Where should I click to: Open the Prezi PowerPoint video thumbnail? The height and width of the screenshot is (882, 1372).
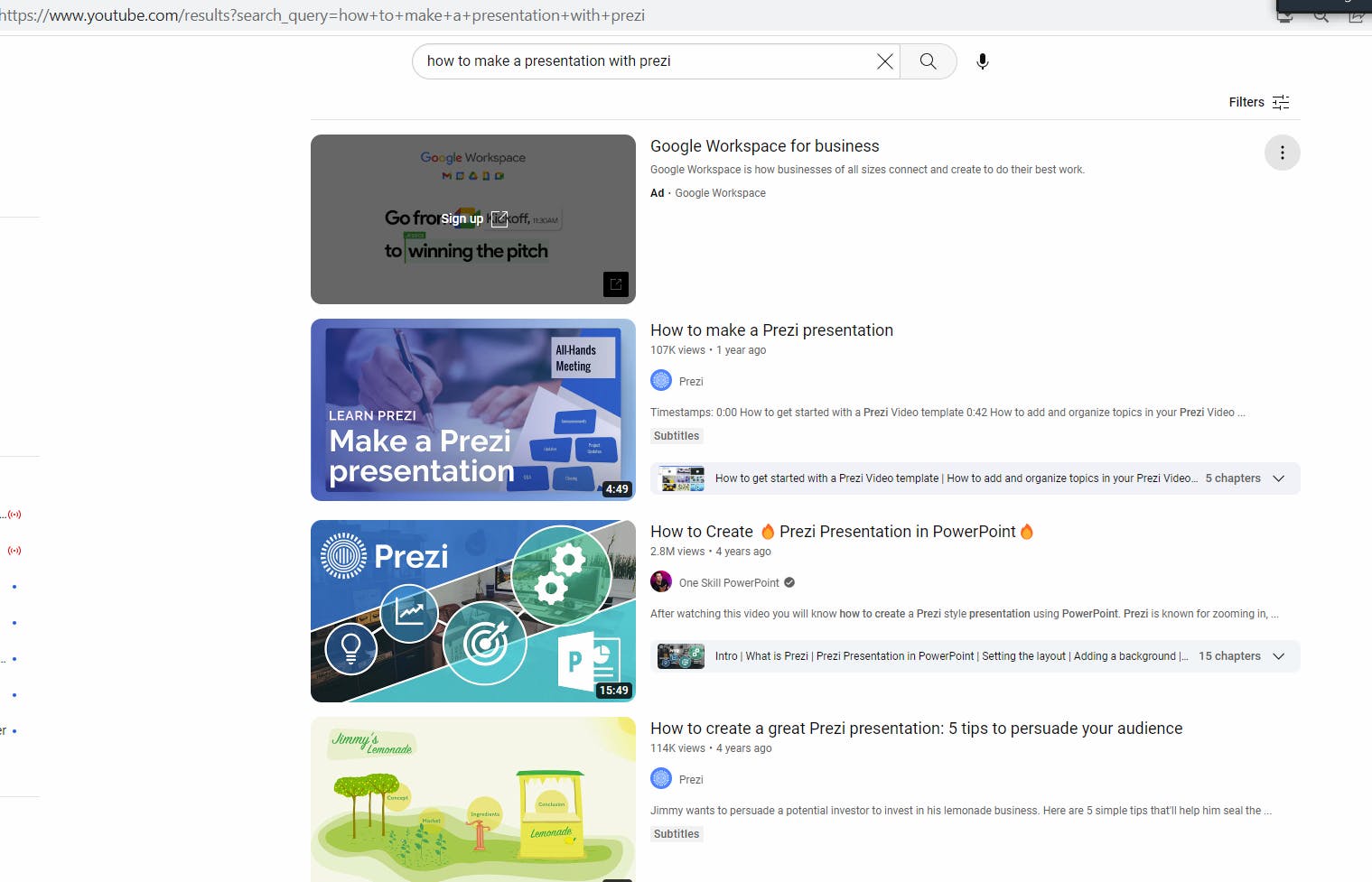click(x=473, y=611)
